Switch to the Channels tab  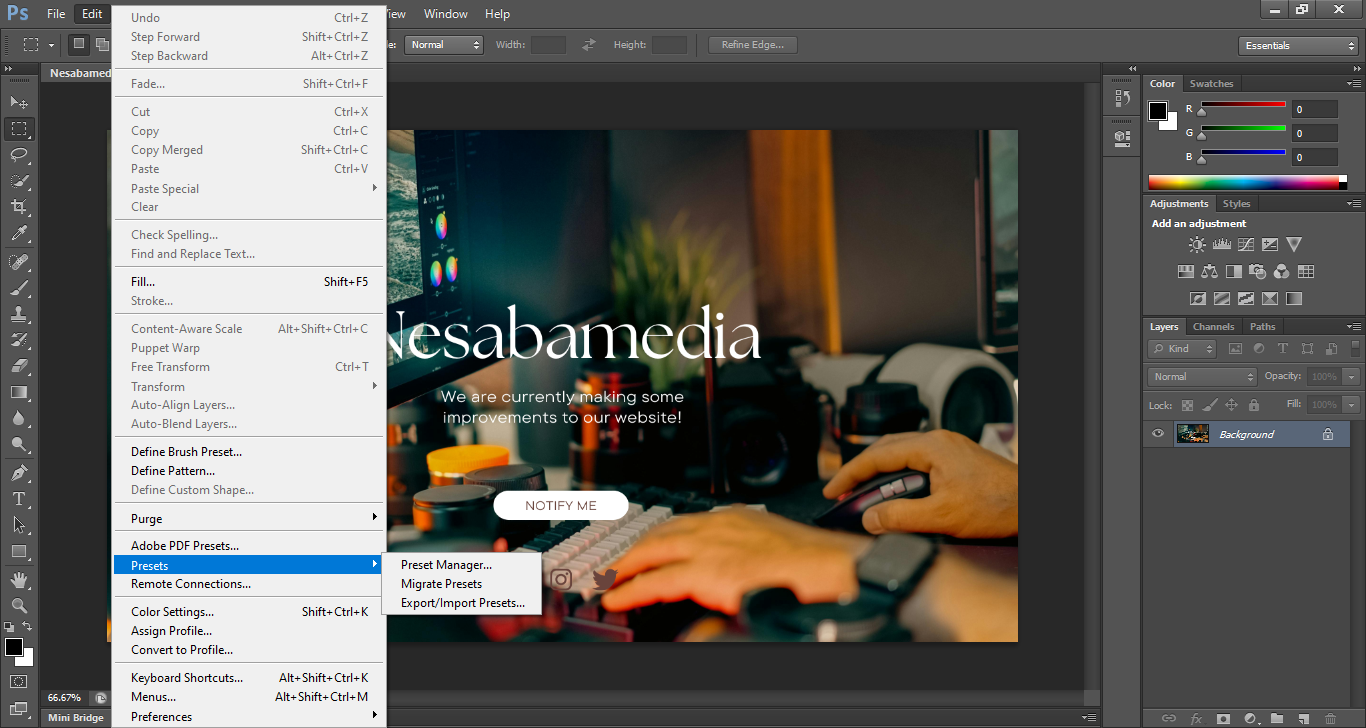pyautogui.click(x=1213, y=327)
